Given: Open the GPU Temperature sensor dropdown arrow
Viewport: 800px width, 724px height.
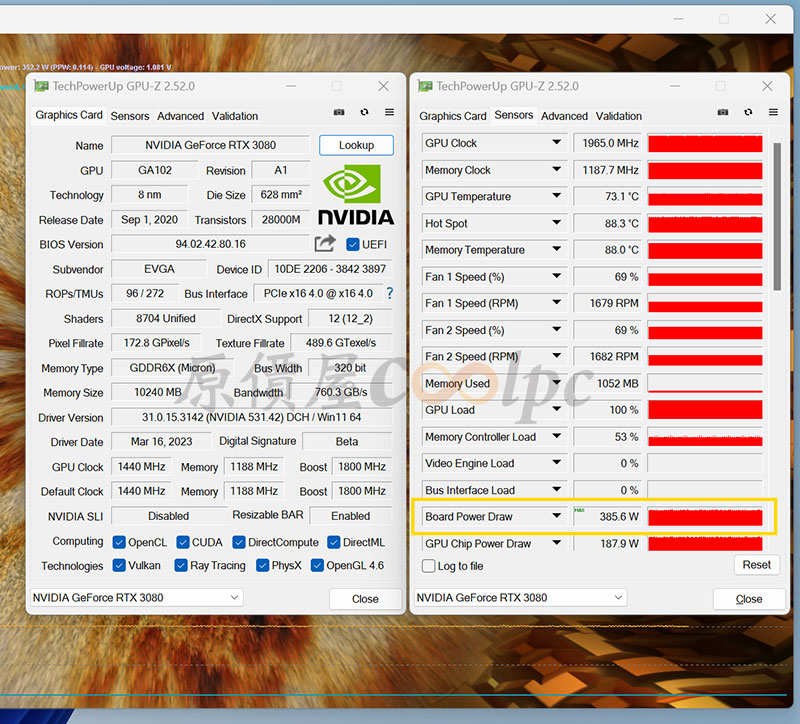Looking at the screenshot, I should point(557,195).
